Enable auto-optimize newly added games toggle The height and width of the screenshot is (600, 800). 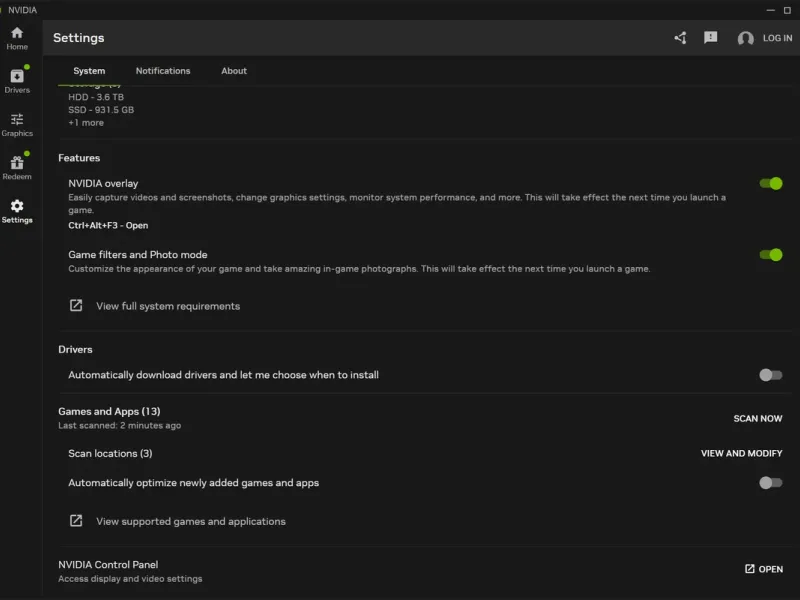pyautogui.click(x=770, y=483)
